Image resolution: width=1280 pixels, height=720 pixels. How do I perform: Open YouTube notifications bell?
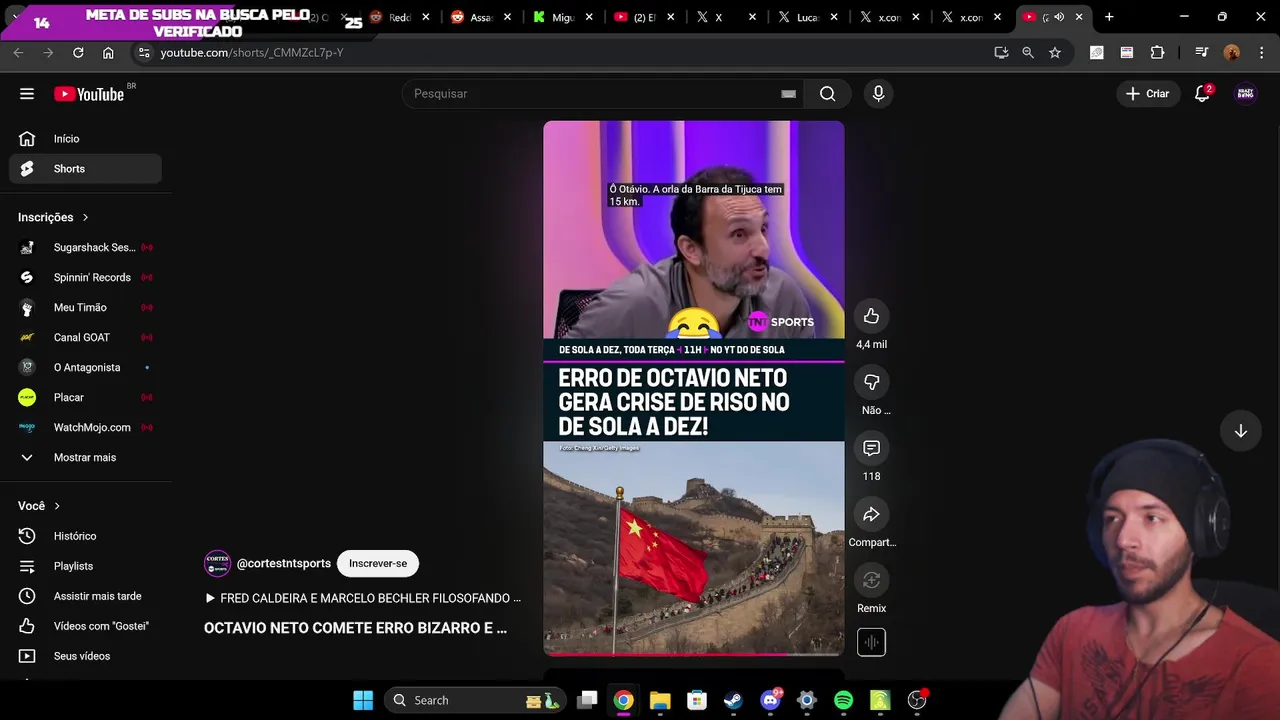[x=1203, y=94]
